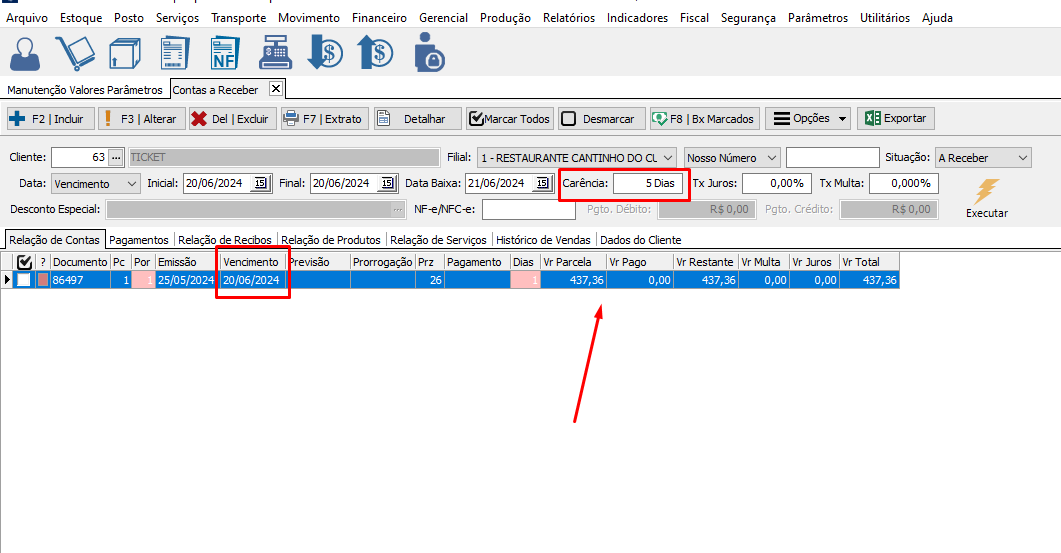
Task: Click the dollar up-arrow icon
Action: click(x=376, y=54)
